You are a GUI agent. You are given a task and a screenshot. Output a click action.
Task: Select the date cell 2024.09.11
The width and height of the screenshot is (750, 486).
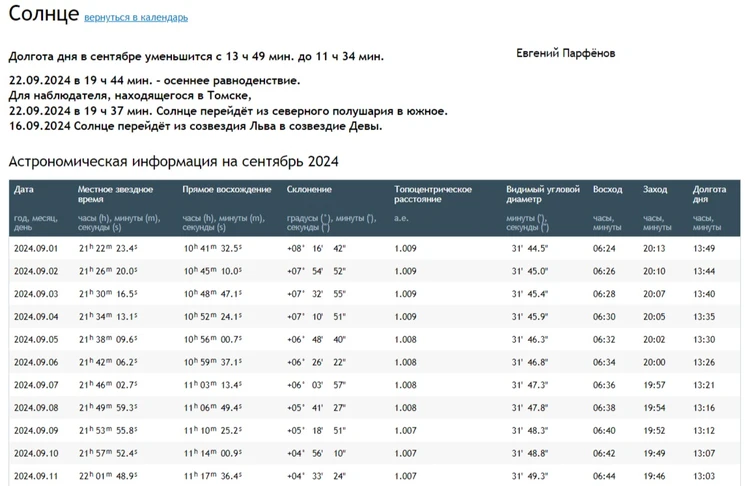tap(36, 477)
